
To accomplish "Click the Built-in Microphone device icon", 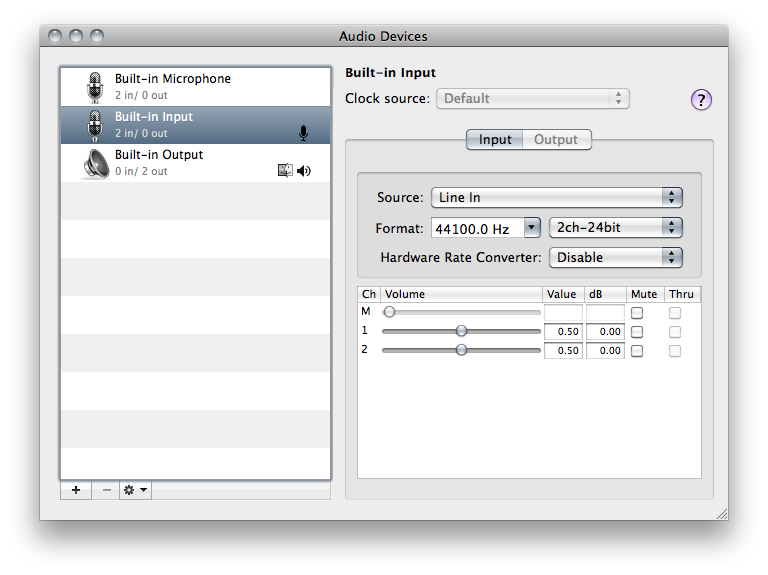I will 95,87.
